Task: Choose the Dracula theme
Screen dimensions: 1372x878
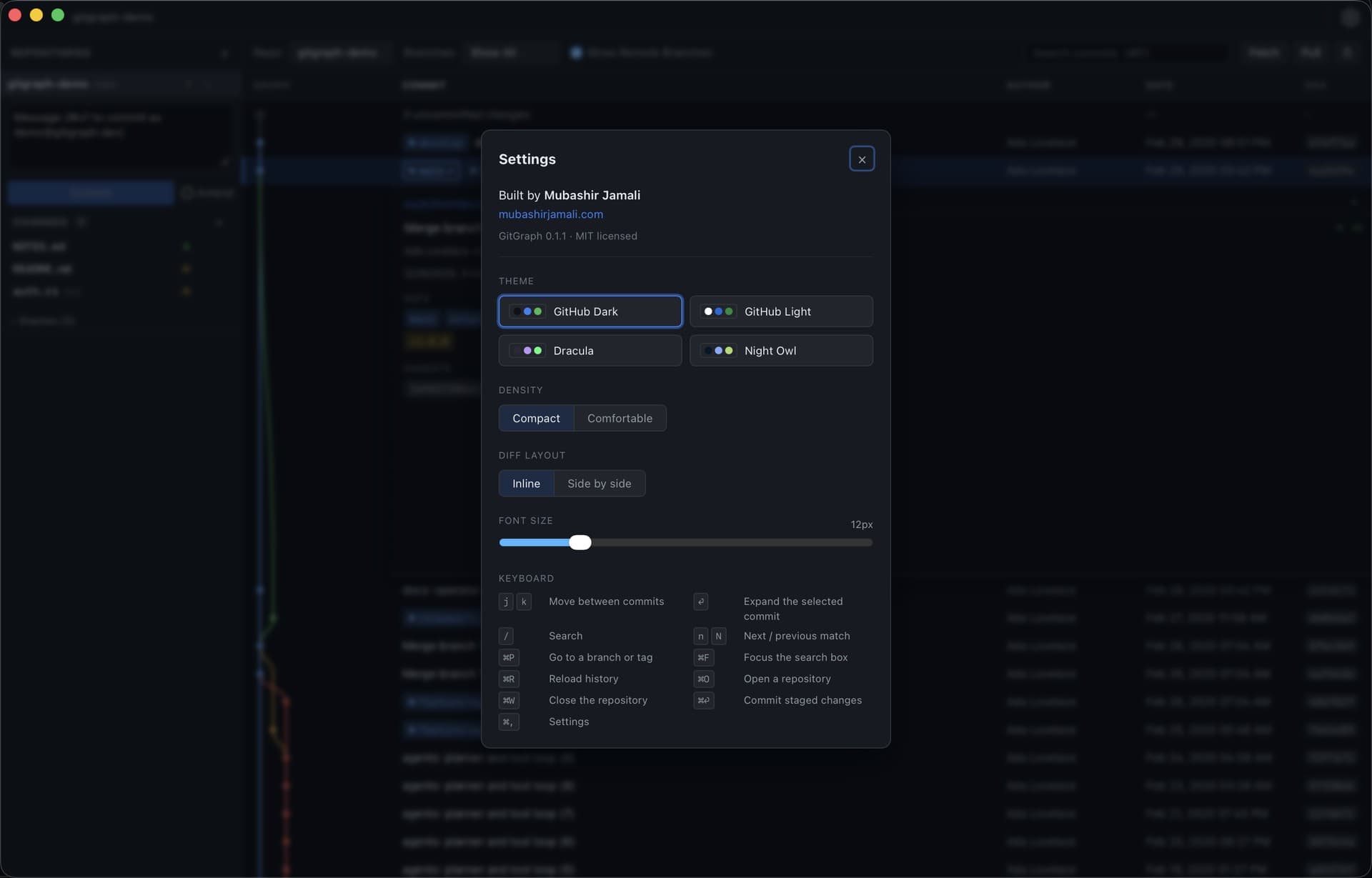Action: pyautogui.click(x=590, y=351)
